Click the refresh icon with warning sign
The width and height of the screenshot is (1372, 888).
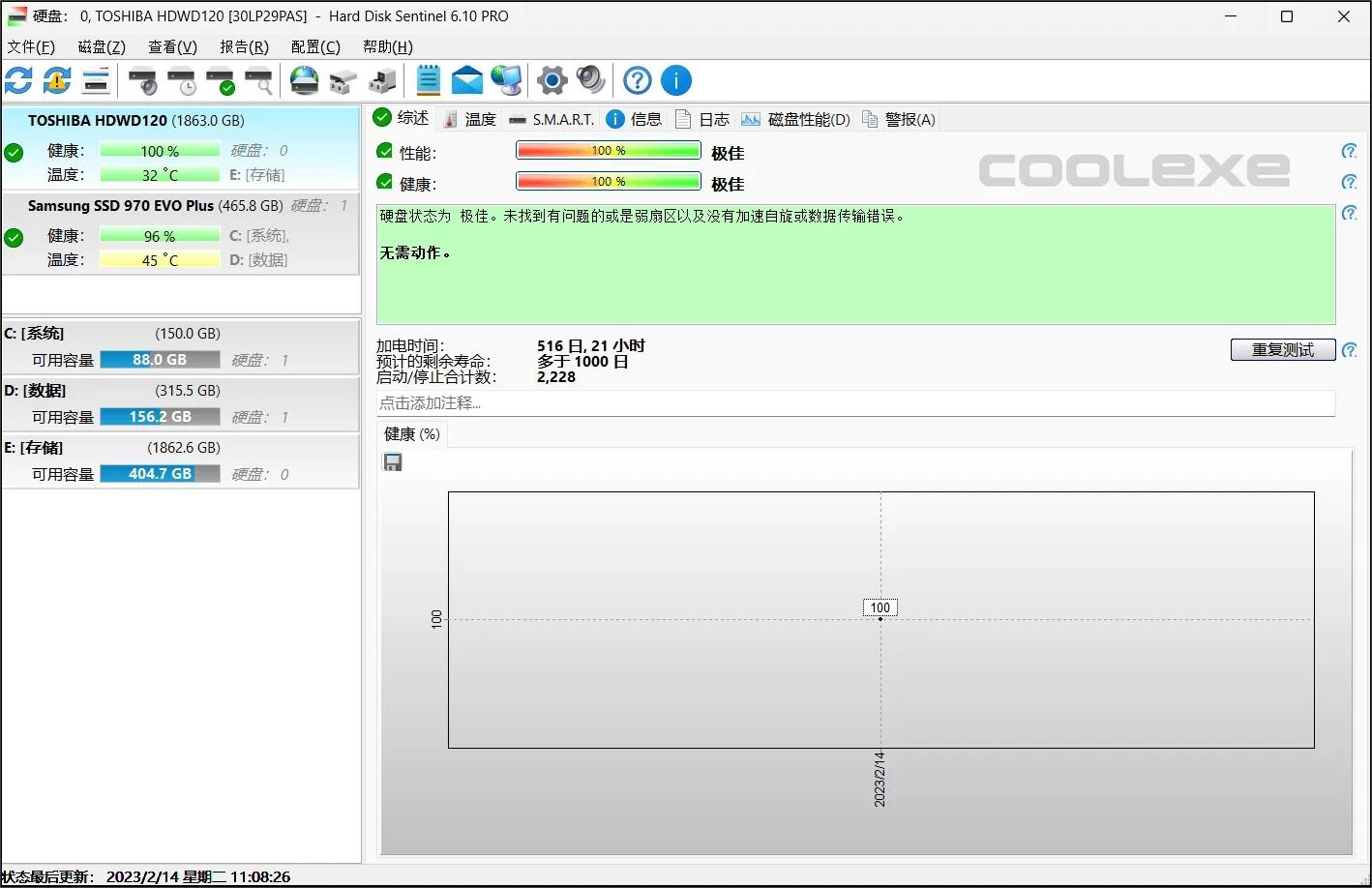(57, 80)
